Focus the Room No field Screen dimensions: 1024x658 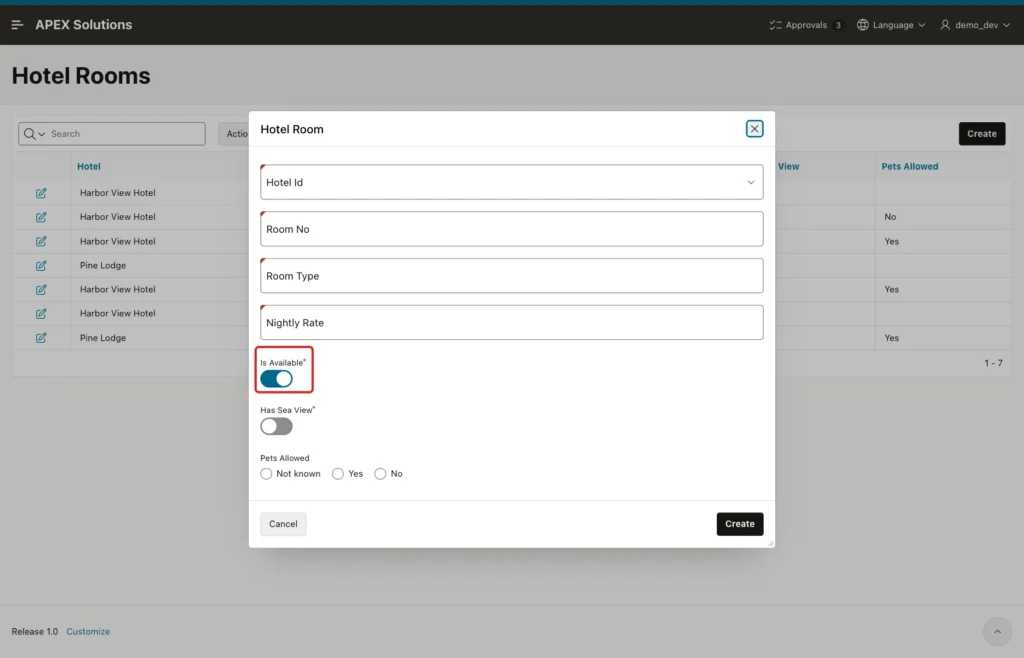pos(511,229)
